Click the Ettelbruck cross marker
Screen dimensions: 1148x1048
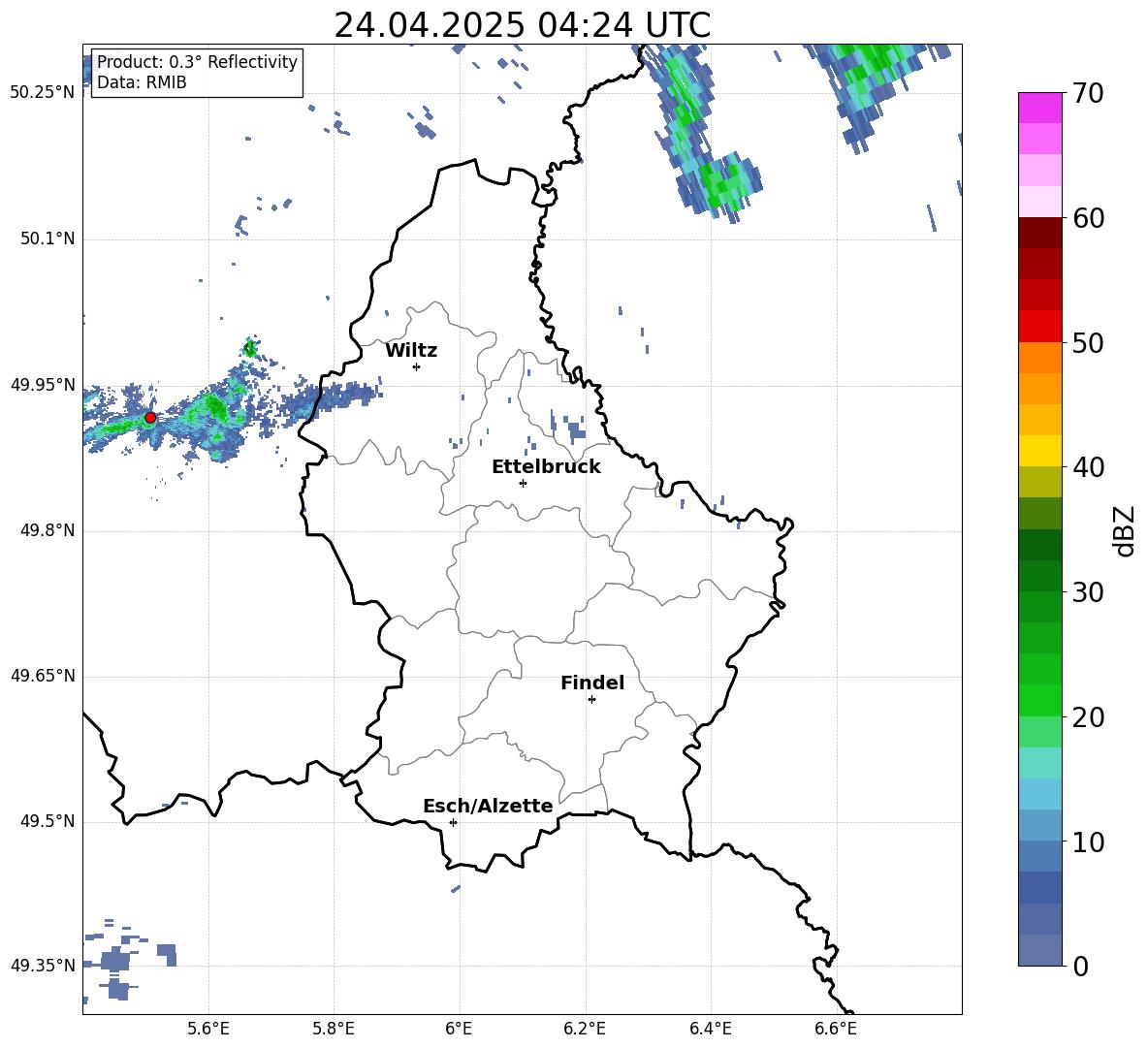click(523, 483)
